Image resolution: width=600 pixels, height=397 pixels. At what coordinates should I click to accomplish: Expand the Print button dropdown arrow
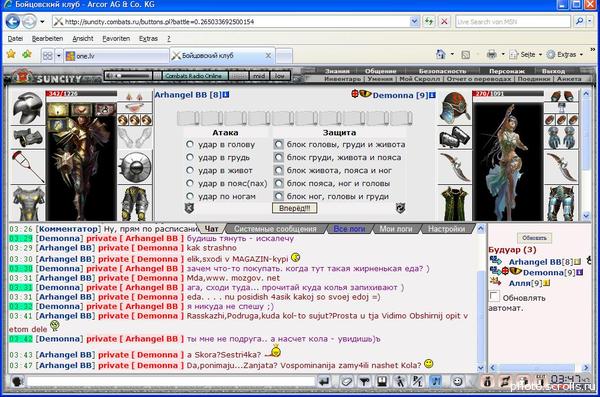pyautogui.click(x=503, y=55)
